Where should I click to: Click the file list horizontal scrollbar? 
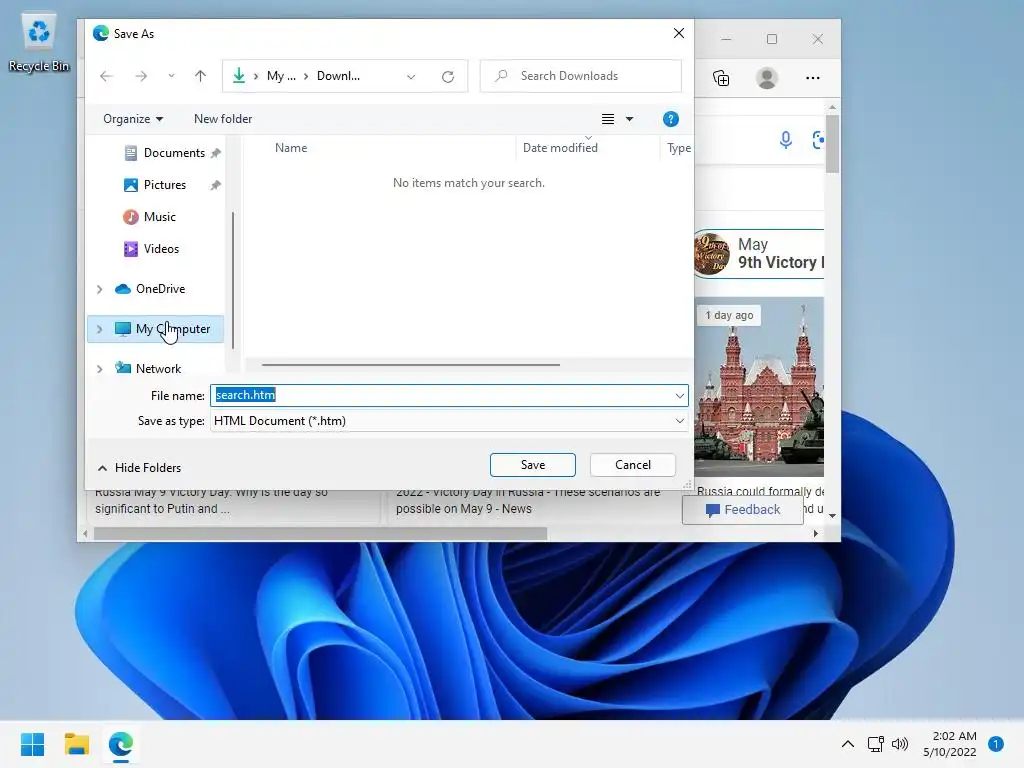(410, 364)
